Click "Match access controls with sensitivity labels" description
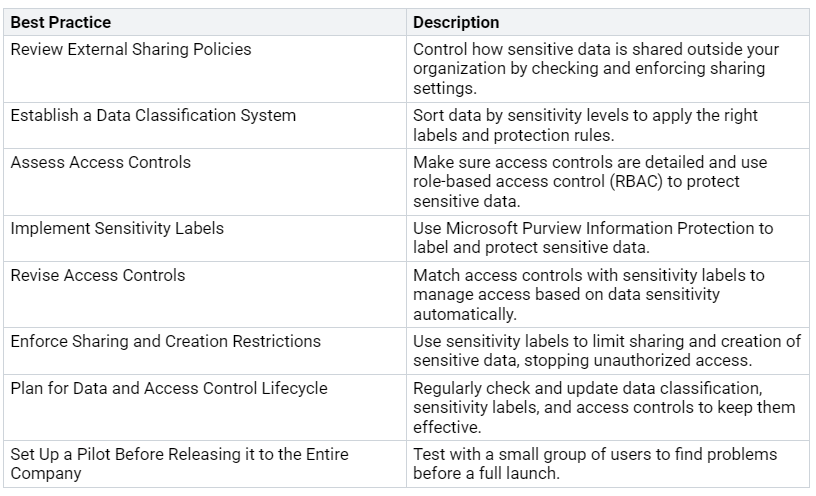The width and height of the screenshot is (816, 496). (588, 275)
